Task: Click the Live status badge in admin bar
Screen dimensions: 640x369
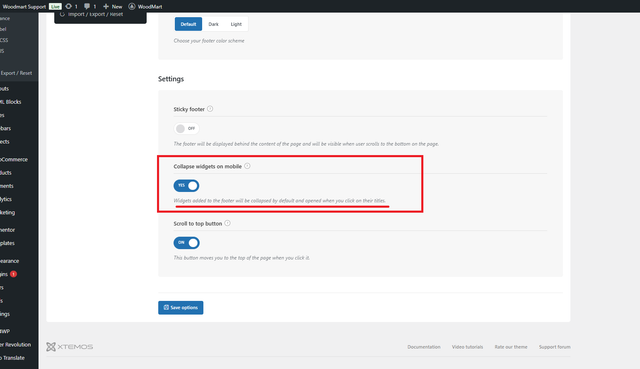Action: pyautogui.click(x=55, y=7)
